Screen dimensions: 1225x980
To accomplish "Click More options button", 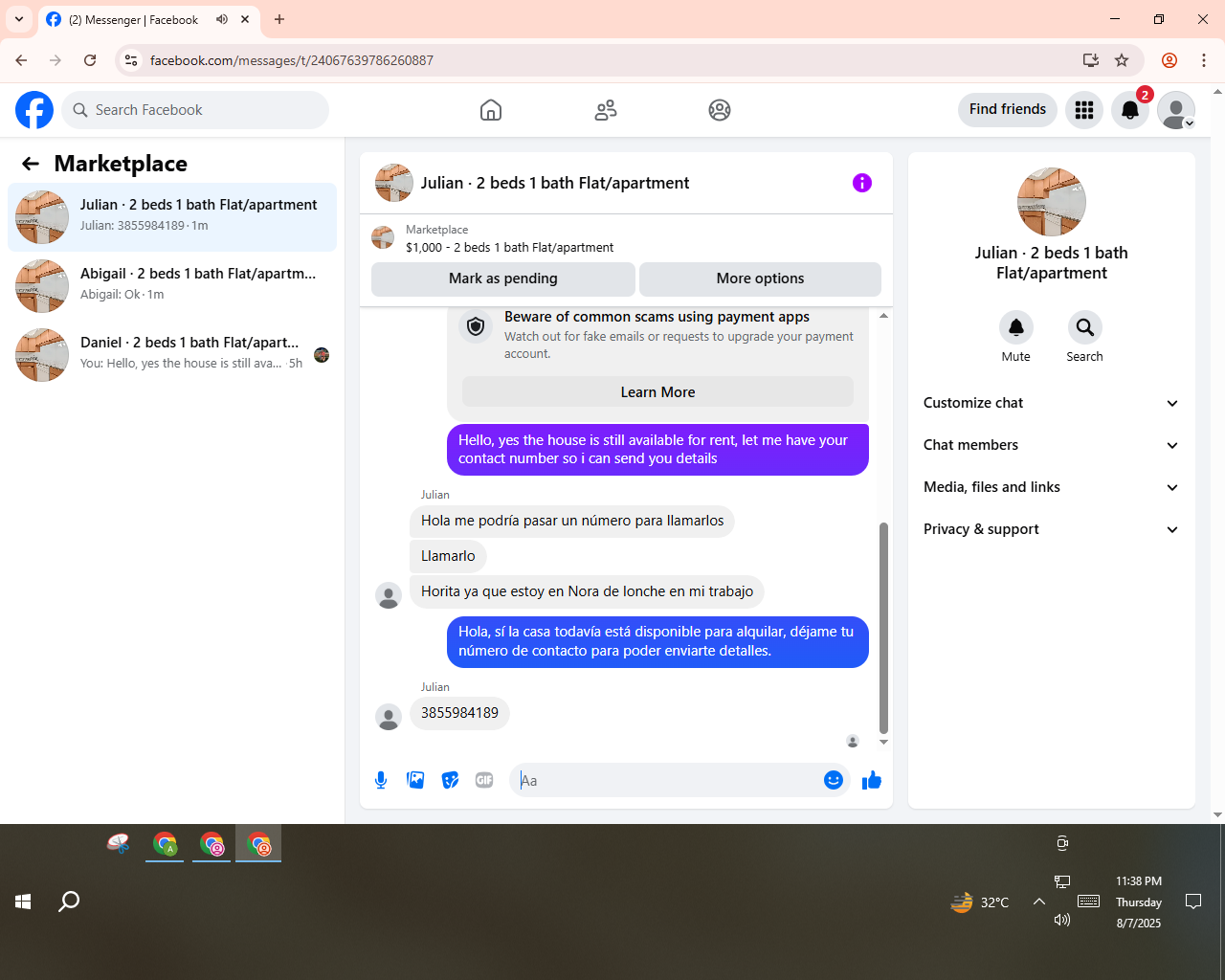I will pyautogui.click(x=760, y=278).
